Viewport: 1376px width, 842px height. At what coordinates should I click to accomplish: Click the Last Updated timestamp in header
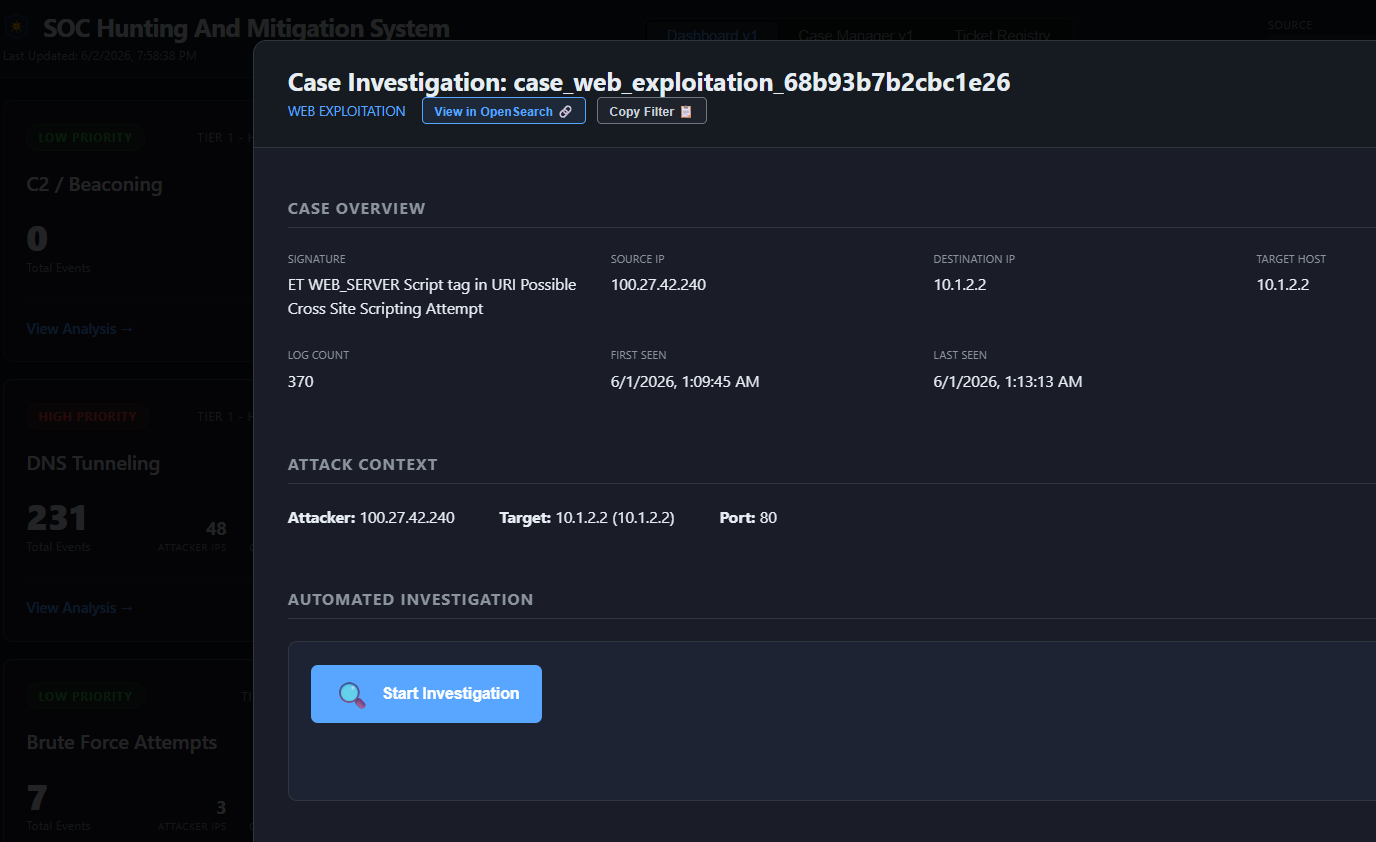pos(100,56)
